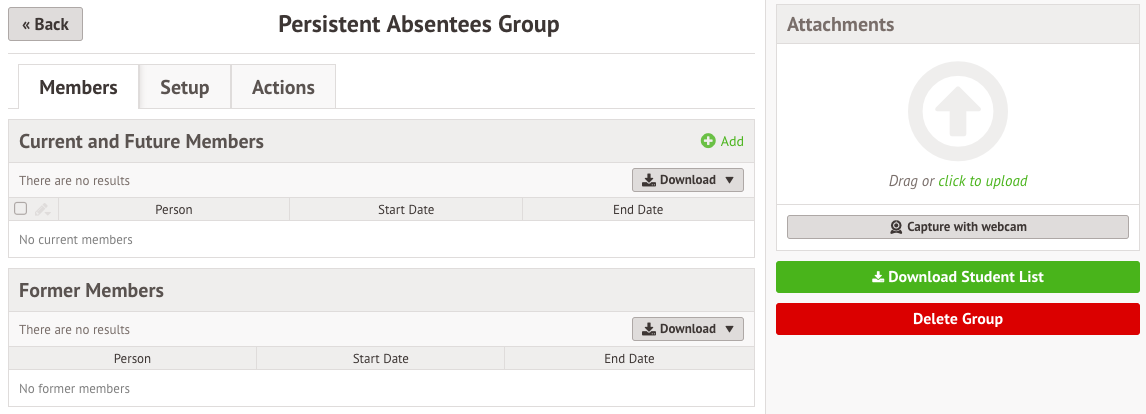Image resolution: width=1146 pixels, height=414 pixels.
Task: Tick the select-all checkbox in the members table
Action: pos(20,209)
